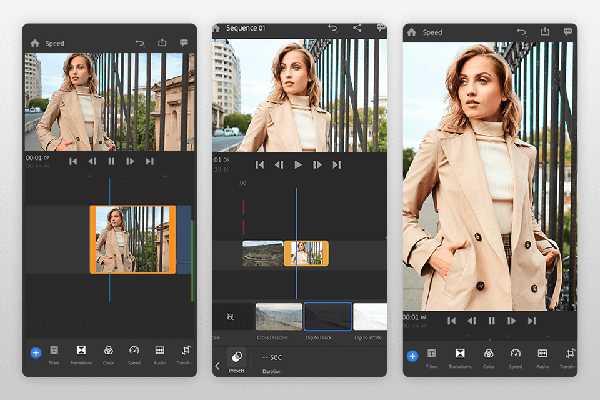Open feedback chat bubble on middle phone
The image size is (600, 400).
(x=381, y=28)
